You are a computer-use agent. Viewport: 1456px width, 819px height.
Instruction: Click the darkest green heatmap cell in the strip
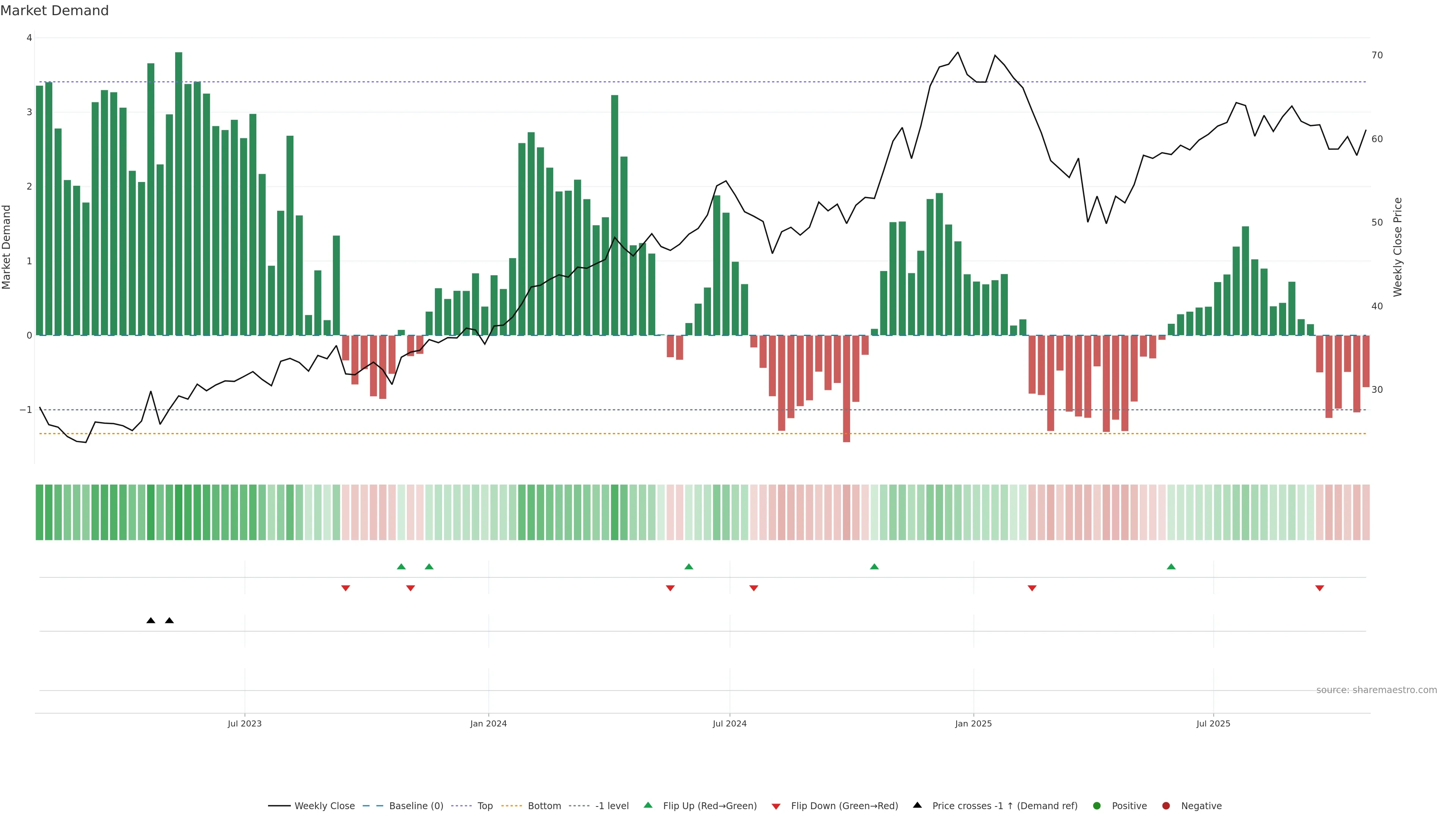click(179, 512)
